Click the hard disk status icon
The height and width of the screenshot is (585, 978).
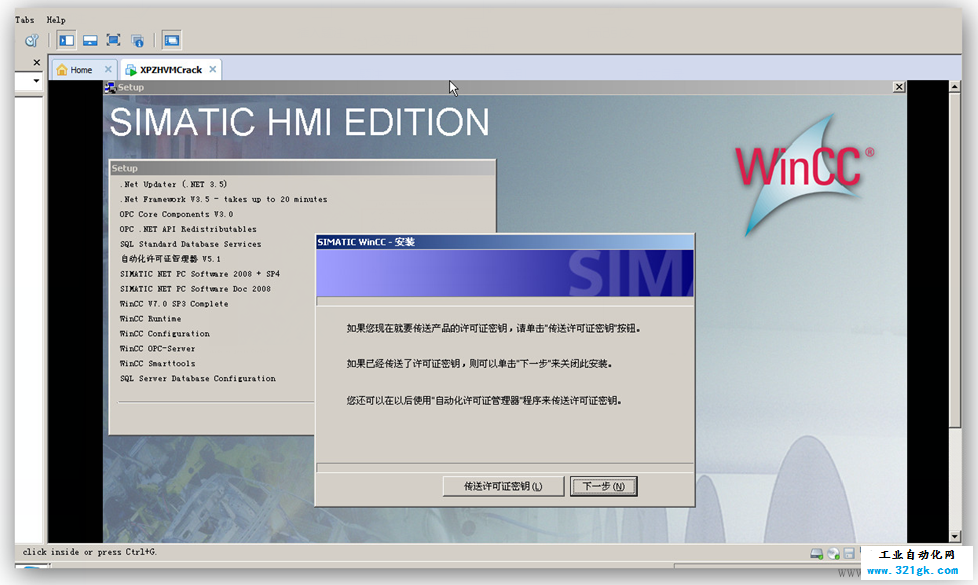coord(816,553)
